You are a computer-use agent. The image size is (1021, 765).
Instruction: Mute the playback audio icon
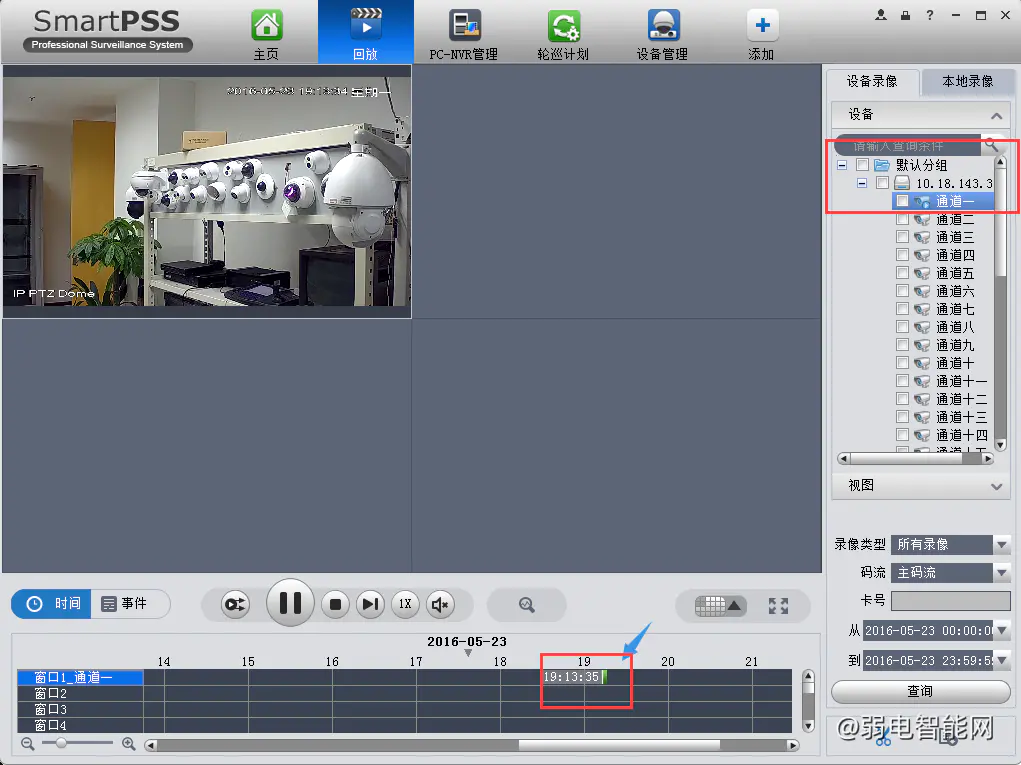(440, 604)
